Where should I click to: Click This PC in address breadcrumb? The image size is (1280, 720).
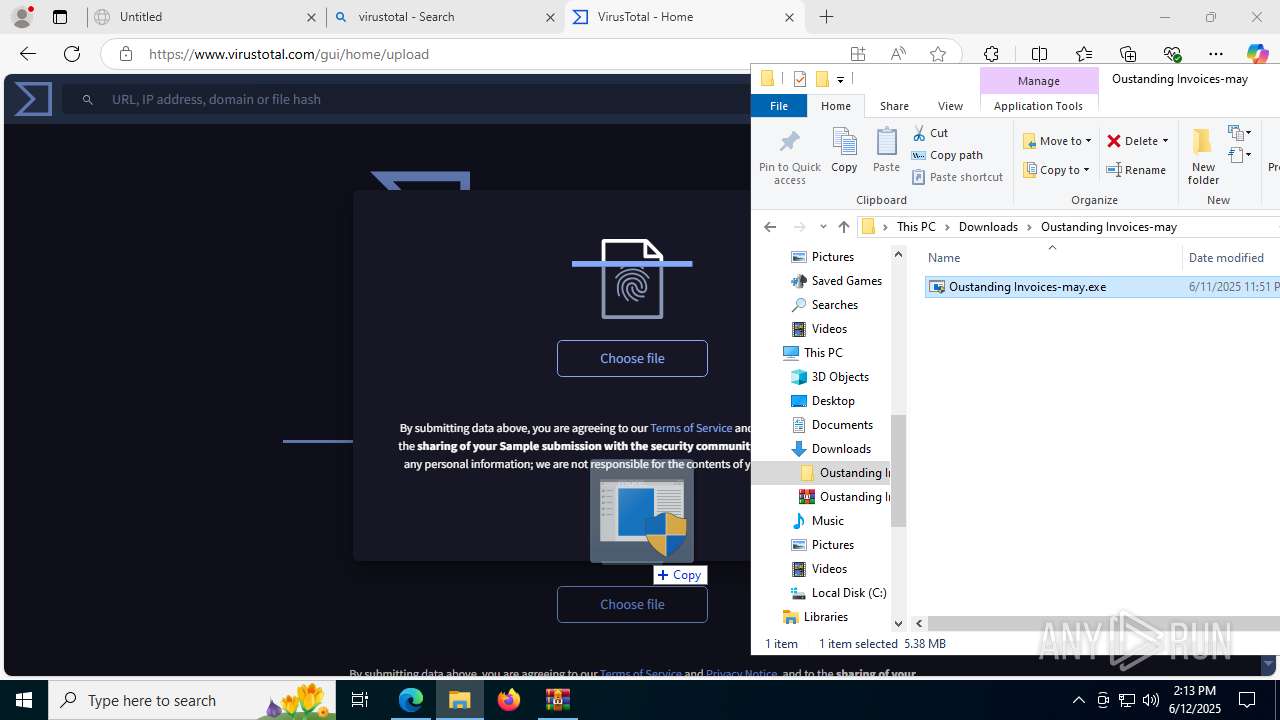[916, 227]
